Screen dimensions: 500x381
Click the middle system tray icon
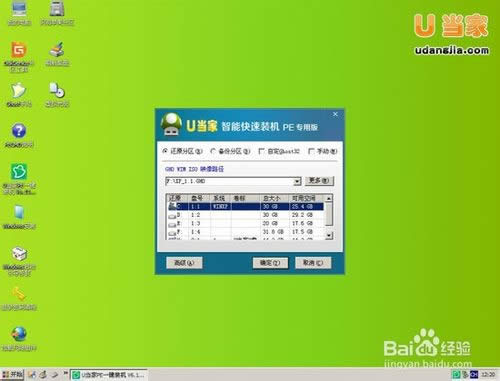(x=465, y=375)
